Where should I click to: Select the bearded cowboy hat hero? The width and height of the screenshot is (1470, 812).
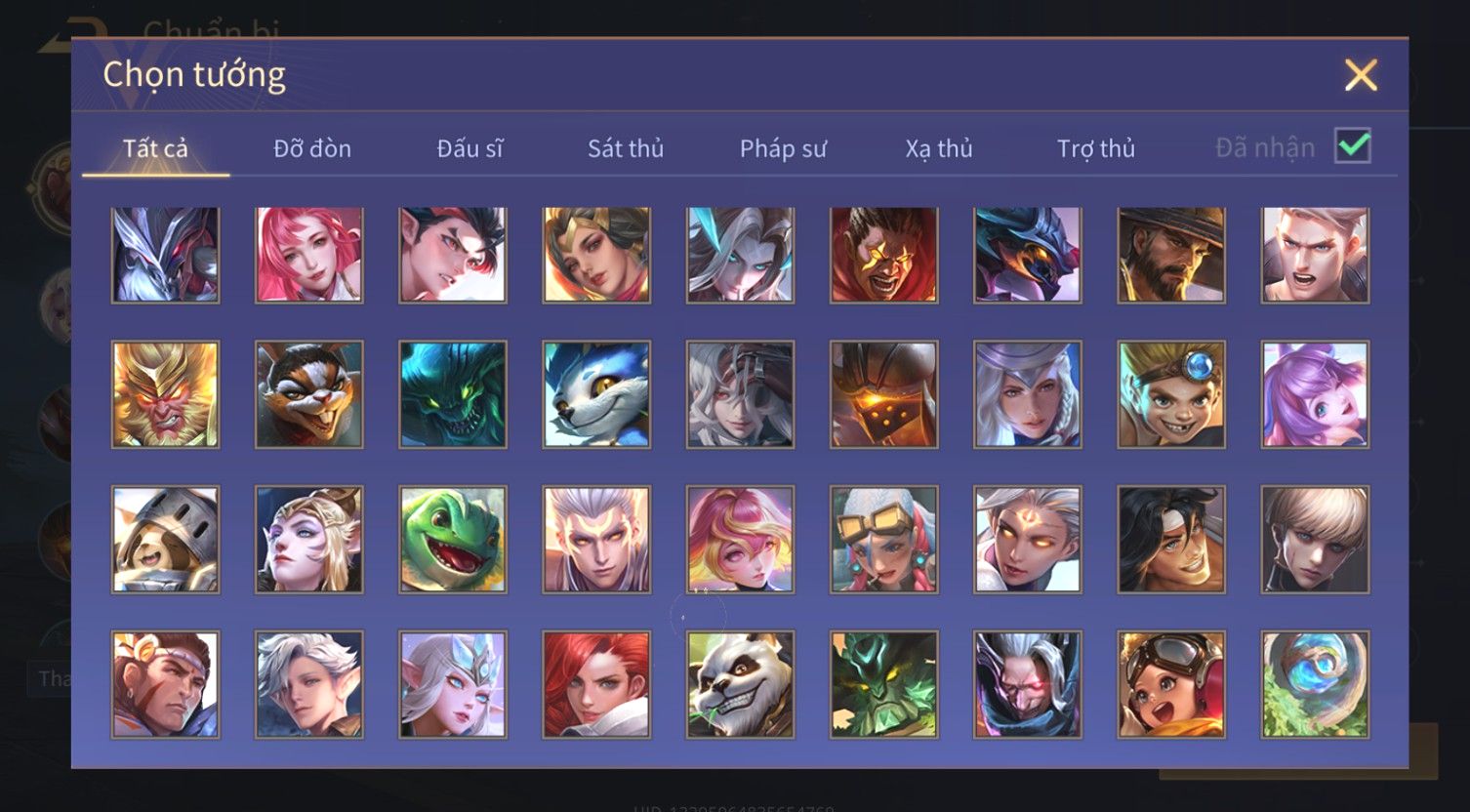[x=1171, y=255]
